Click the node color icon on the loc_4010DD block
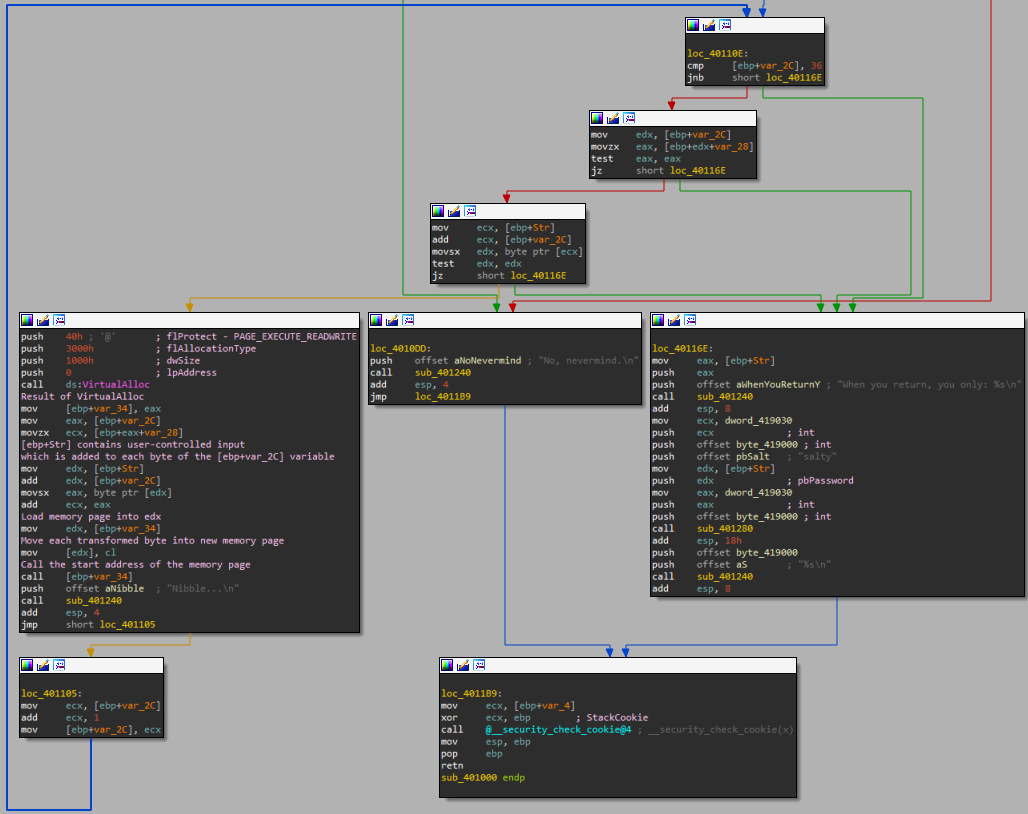The height and width of the screenshot is (814, 1028). point(378,320)
